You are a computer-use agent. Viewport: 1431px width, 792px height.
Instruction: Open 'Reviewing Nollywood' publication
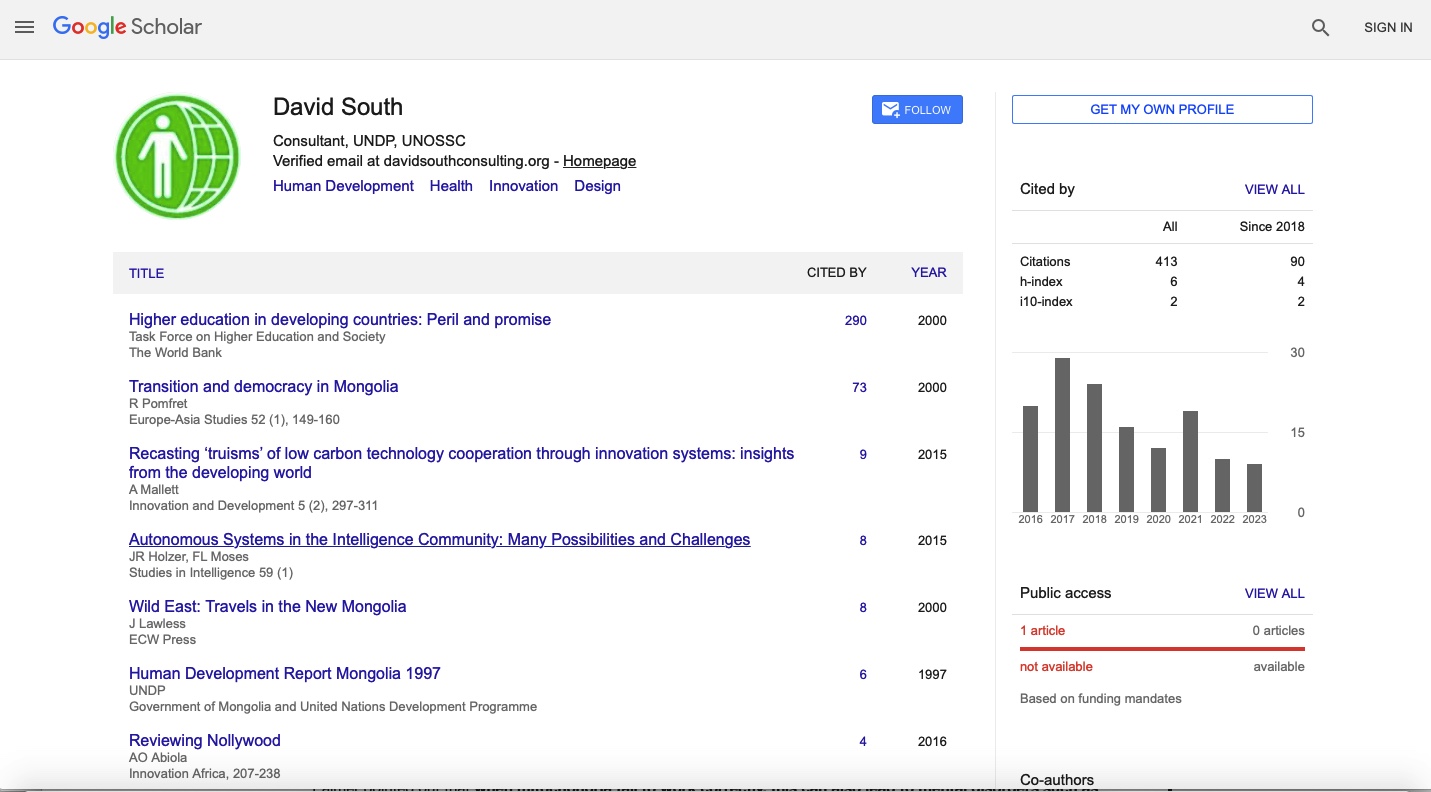tap(204, 741)
